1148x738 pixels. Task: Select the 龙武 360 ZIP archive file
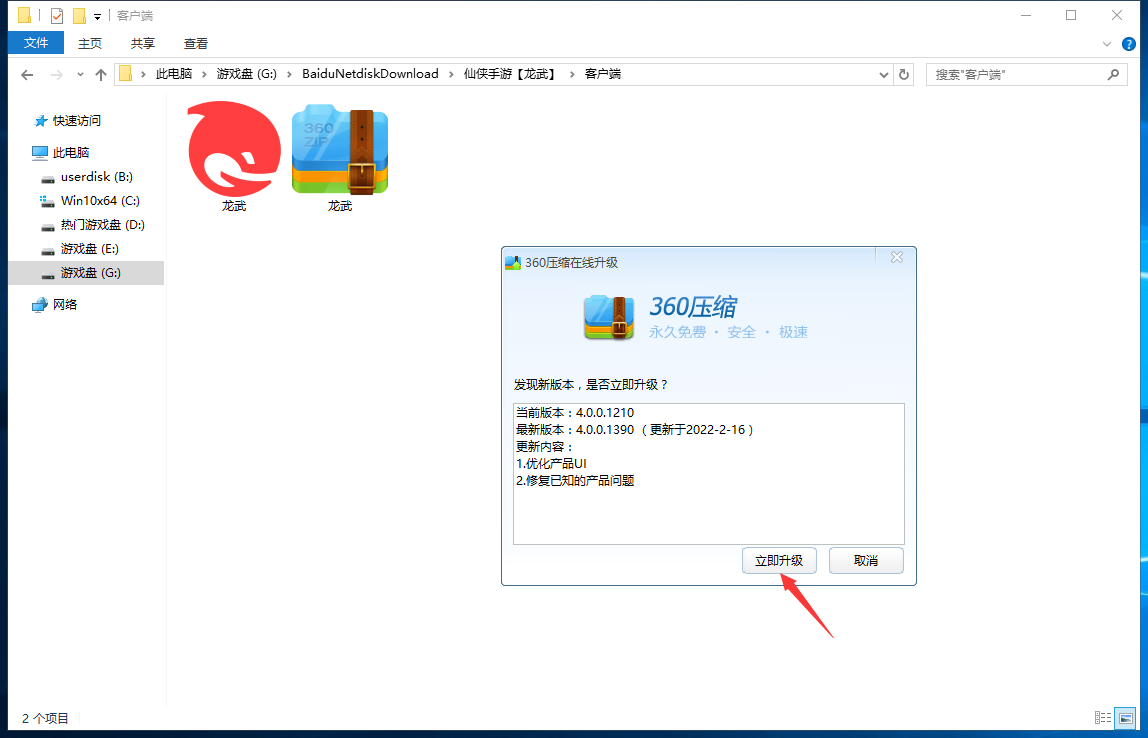click(339, 152)
